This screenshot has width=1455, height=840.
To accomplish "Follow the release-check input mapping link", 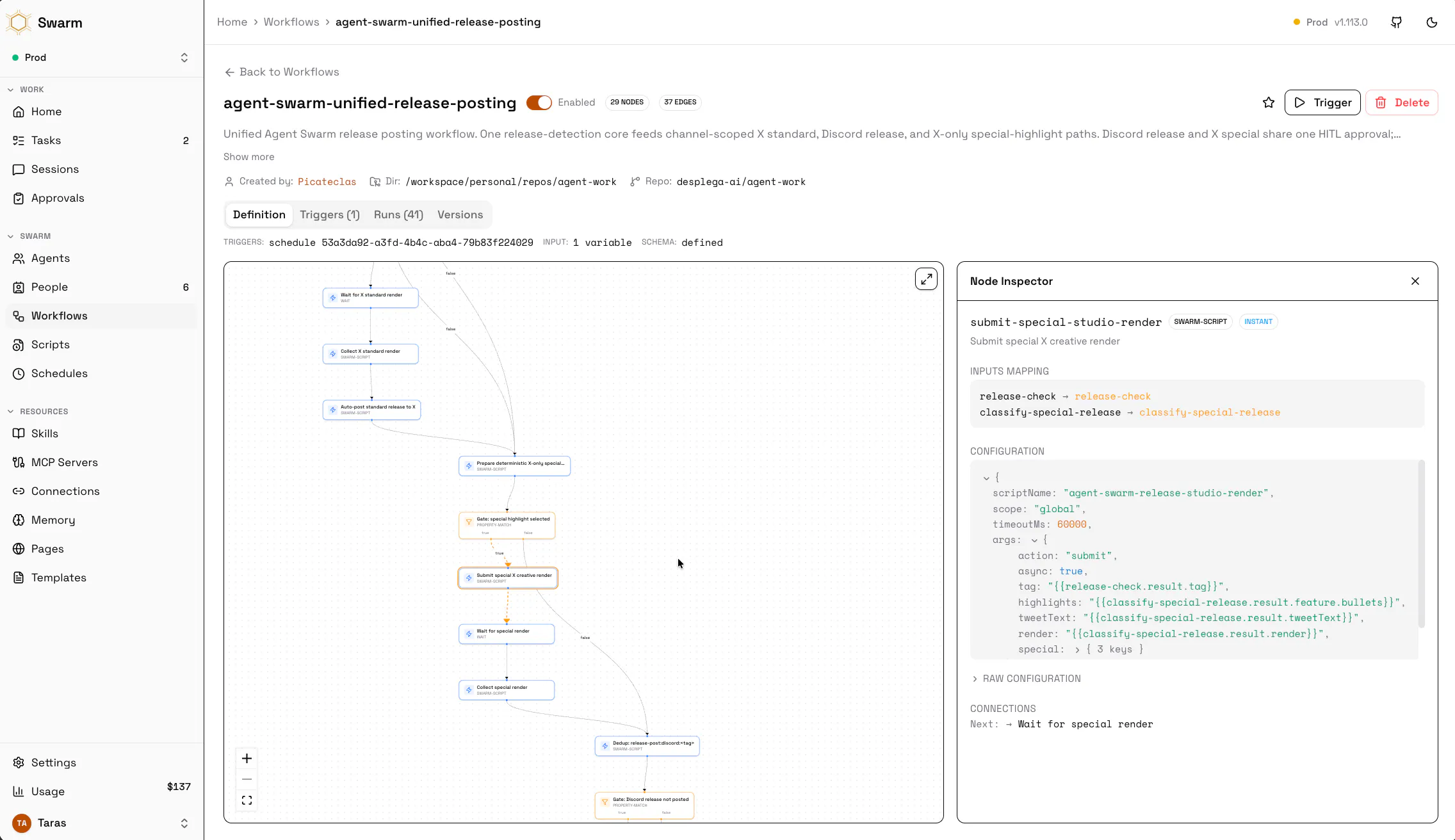I will click(x=1112, y=396).
